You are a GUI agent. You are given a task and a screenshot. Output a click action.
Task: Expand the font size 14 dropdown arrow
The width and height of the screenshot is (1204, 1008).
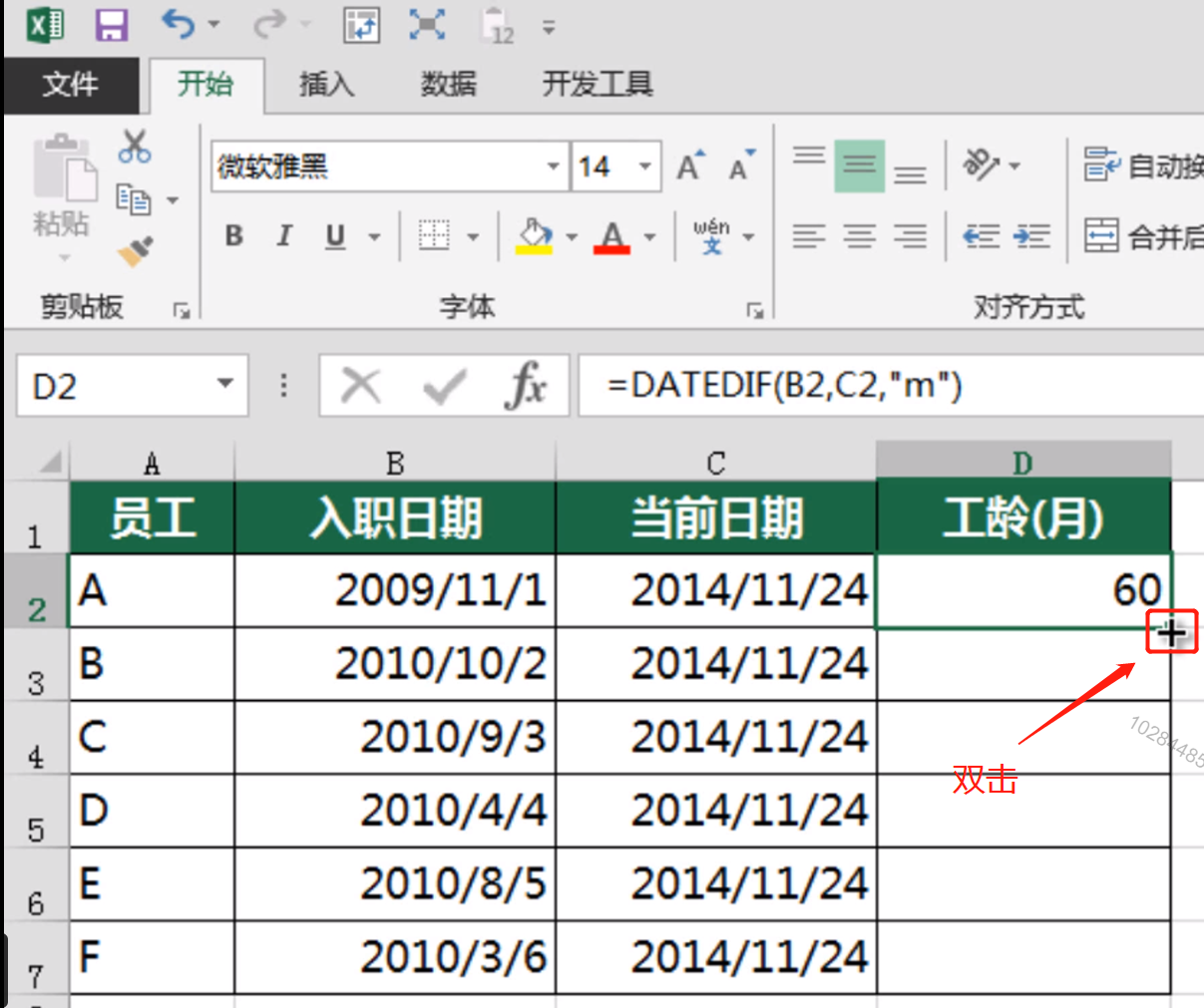coord(645,167)
